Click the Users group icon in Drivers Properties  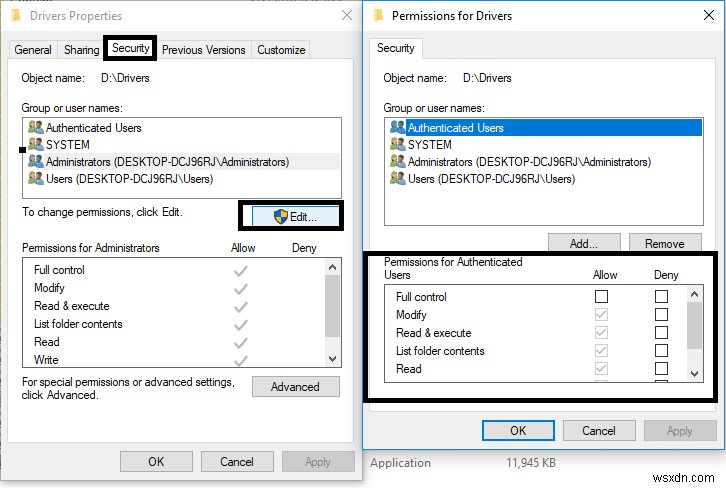36,179
